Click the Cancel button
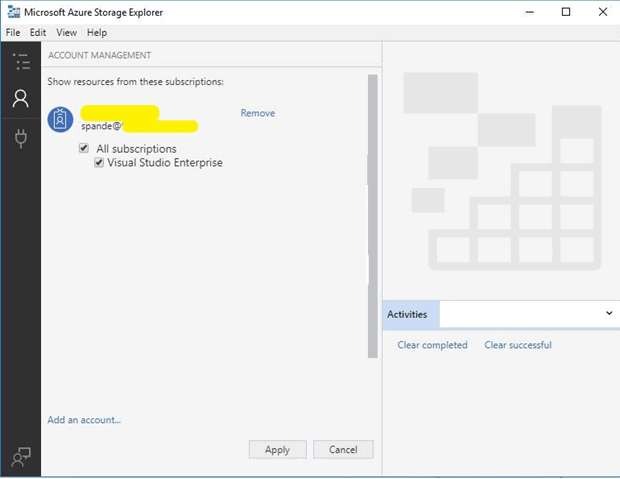Image resolution: width=620 pixels, height=479 pixels. click(343, 449)
